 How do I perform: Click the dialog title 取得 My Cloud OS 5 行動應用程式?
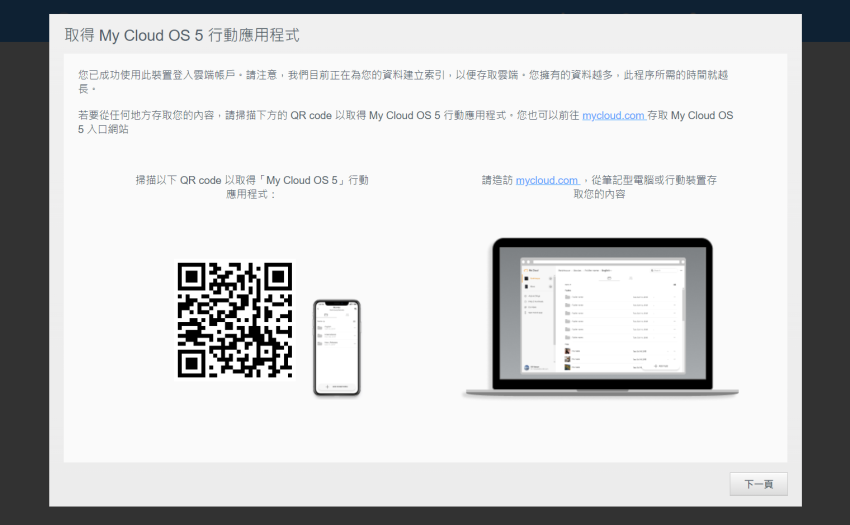(x=182, y=35)
